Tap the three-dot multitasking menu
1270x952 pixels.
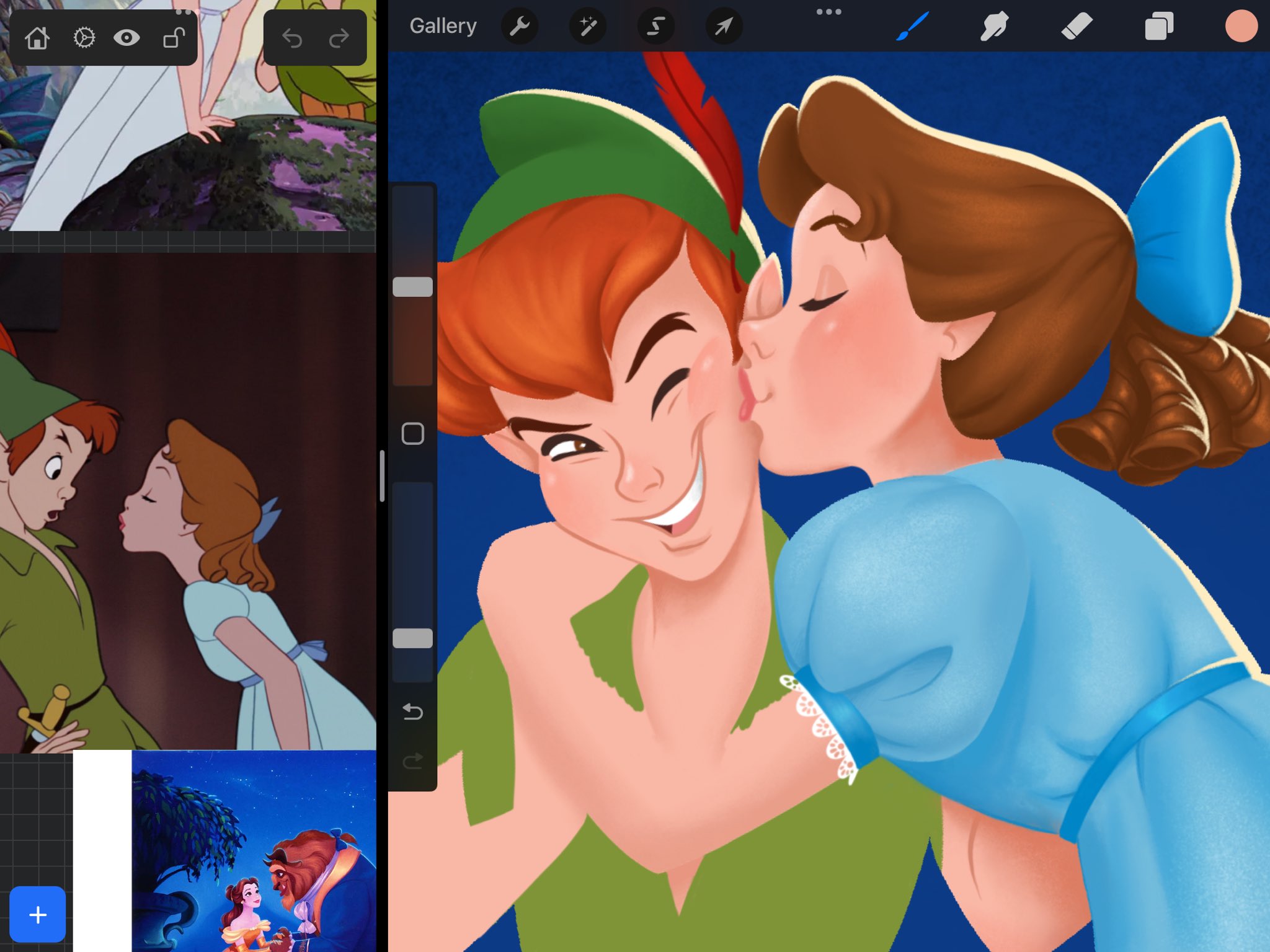[828, 12]
